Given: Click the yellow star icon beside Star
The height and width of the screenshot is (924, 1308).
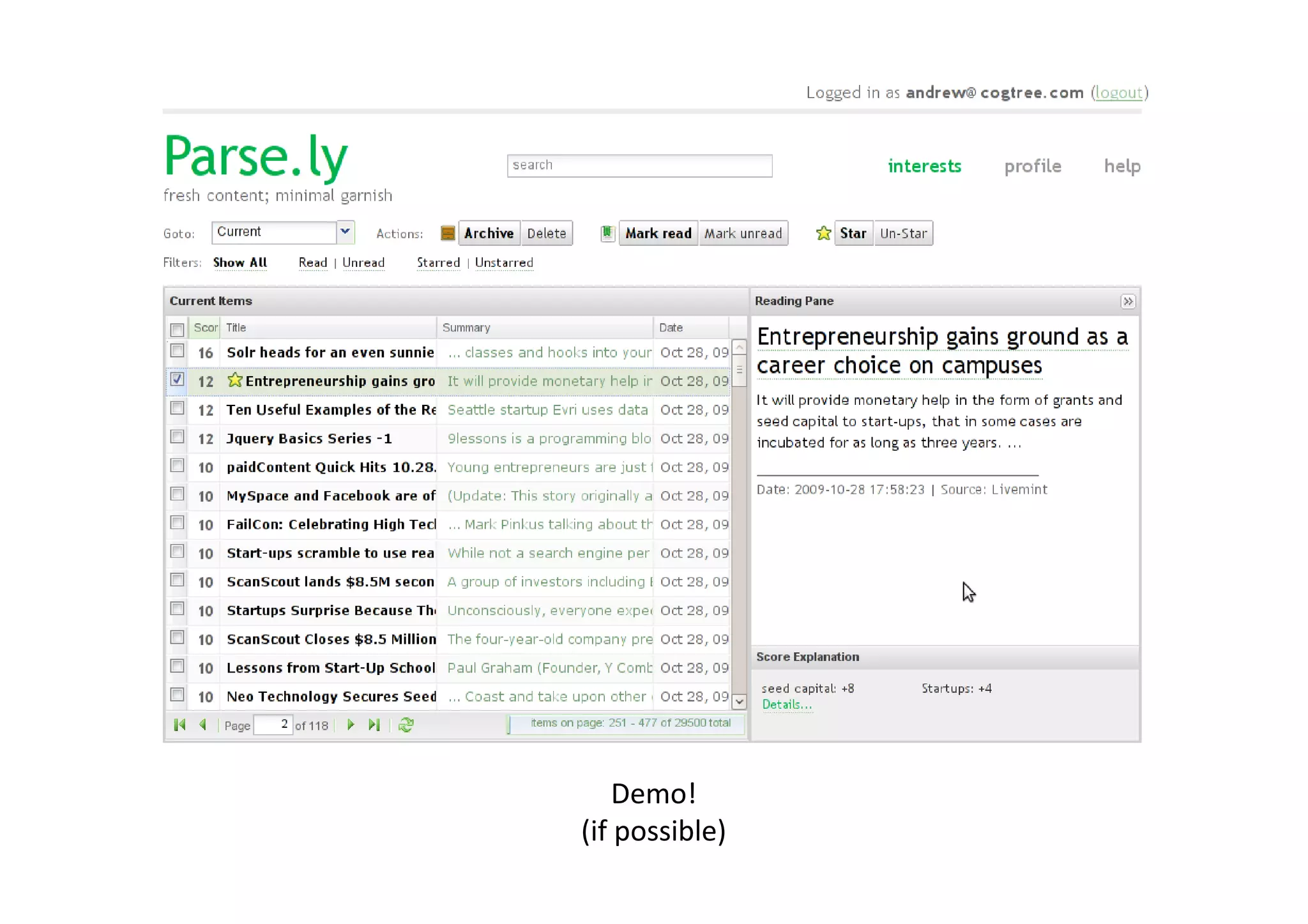Looking at the screenshot, I should tap(823, 233).
